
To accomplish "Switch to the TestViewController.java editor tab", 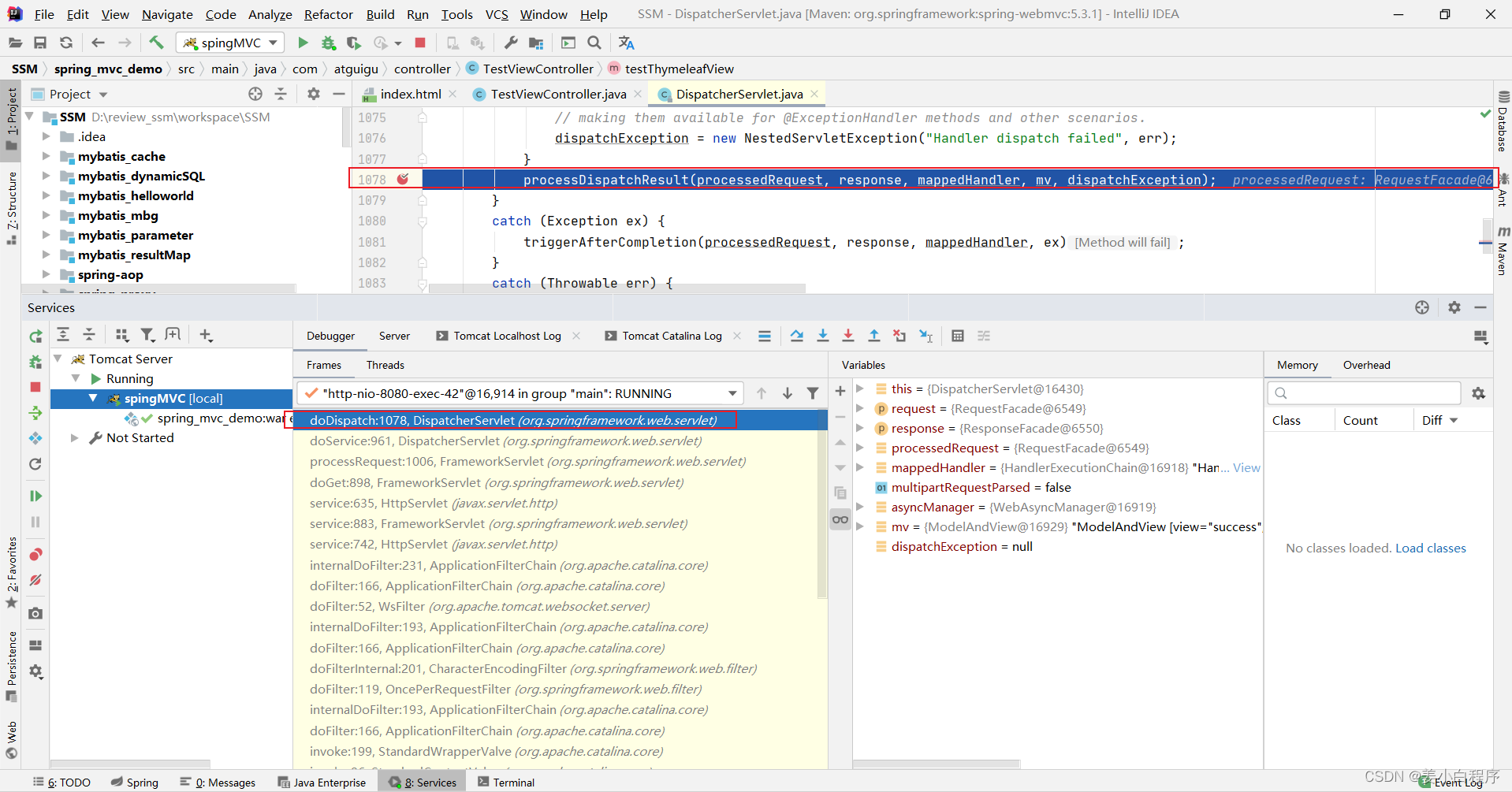I will pos(558,94).
